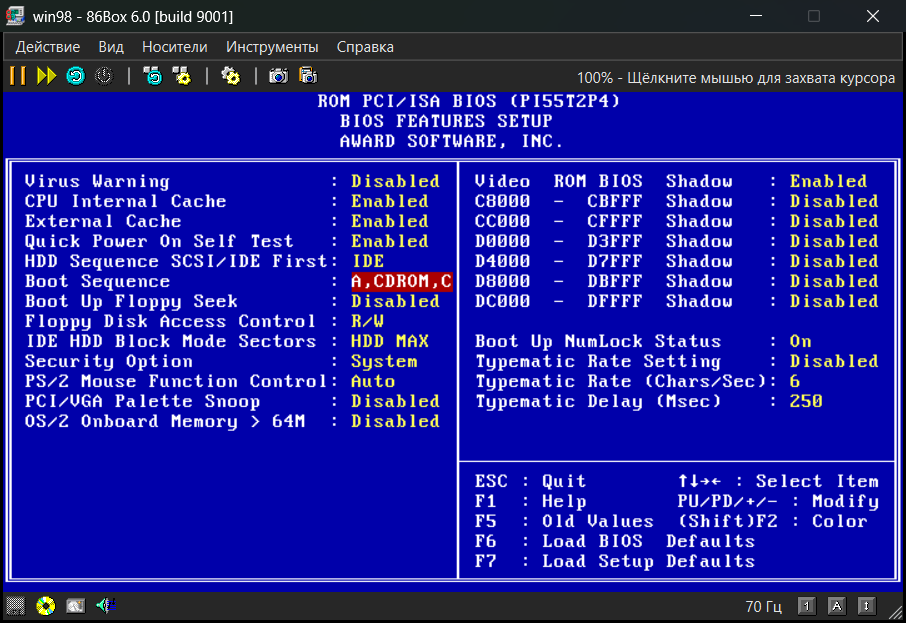Click the 'IDE' HDD sequence value
The width and height of the screenshot is (906, 623).
click(x=367, y=261)
